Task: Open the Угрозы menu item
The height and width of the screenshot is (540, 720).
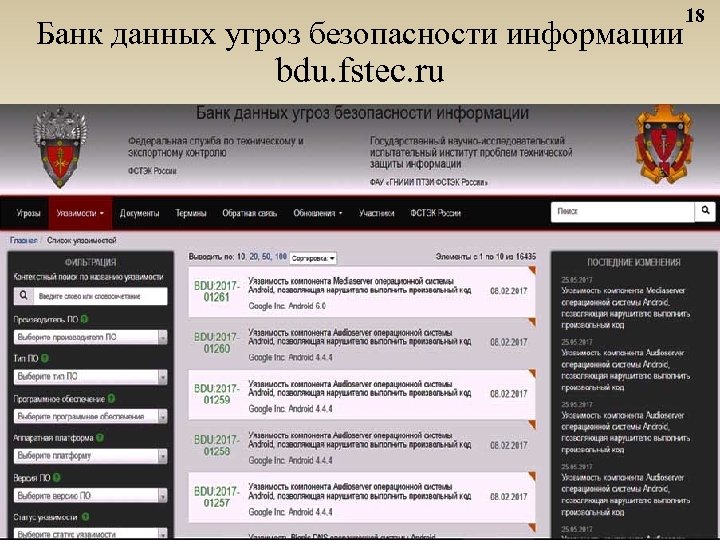Action: tap(28, 213)
